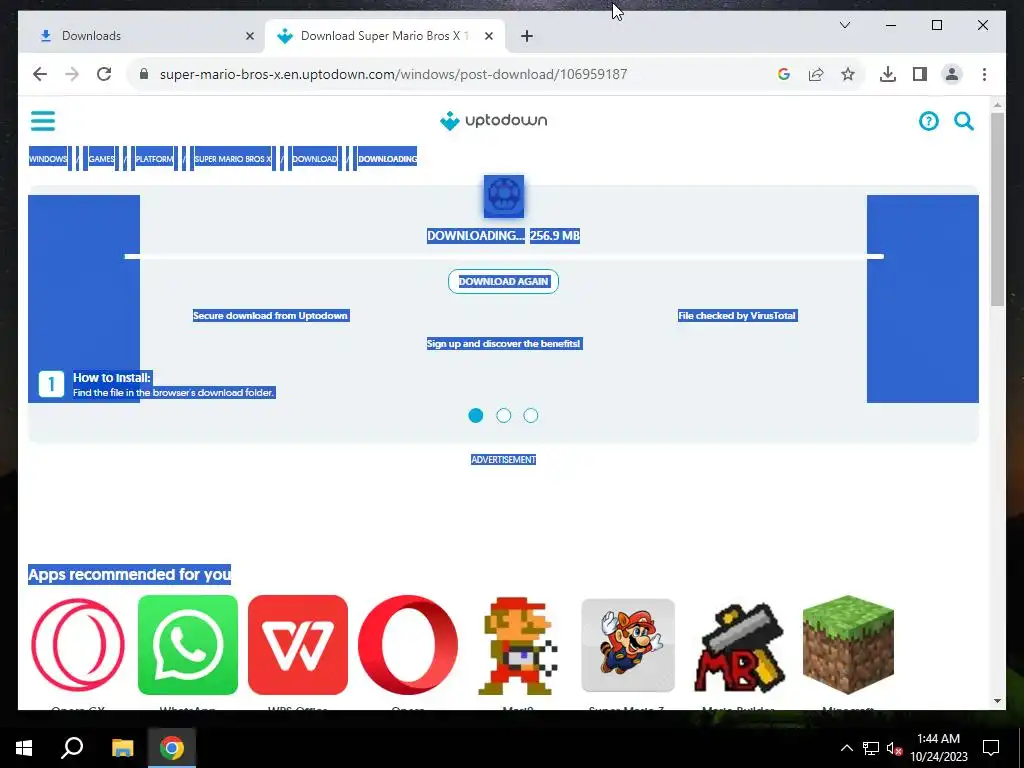Click Chrome icon in taskbar

(x=172, y=748)
